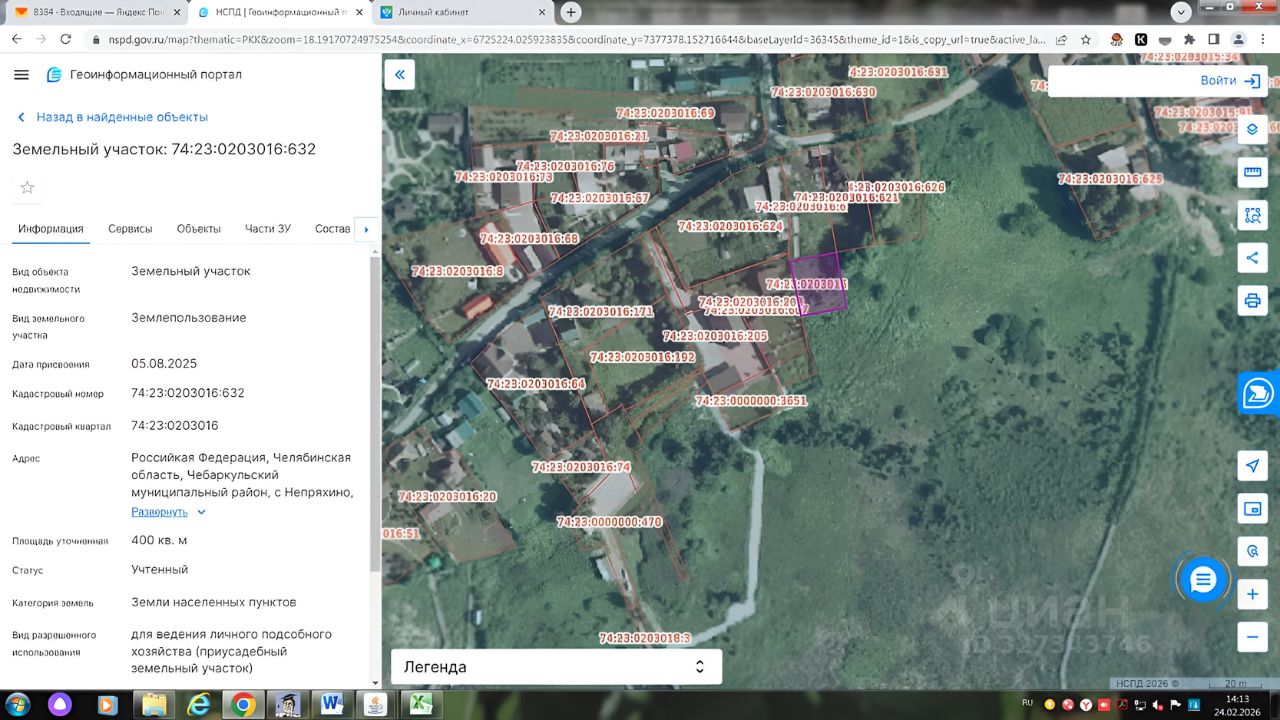Close the НСПД browser tab
1280x720 pixels.
[359, 12]
